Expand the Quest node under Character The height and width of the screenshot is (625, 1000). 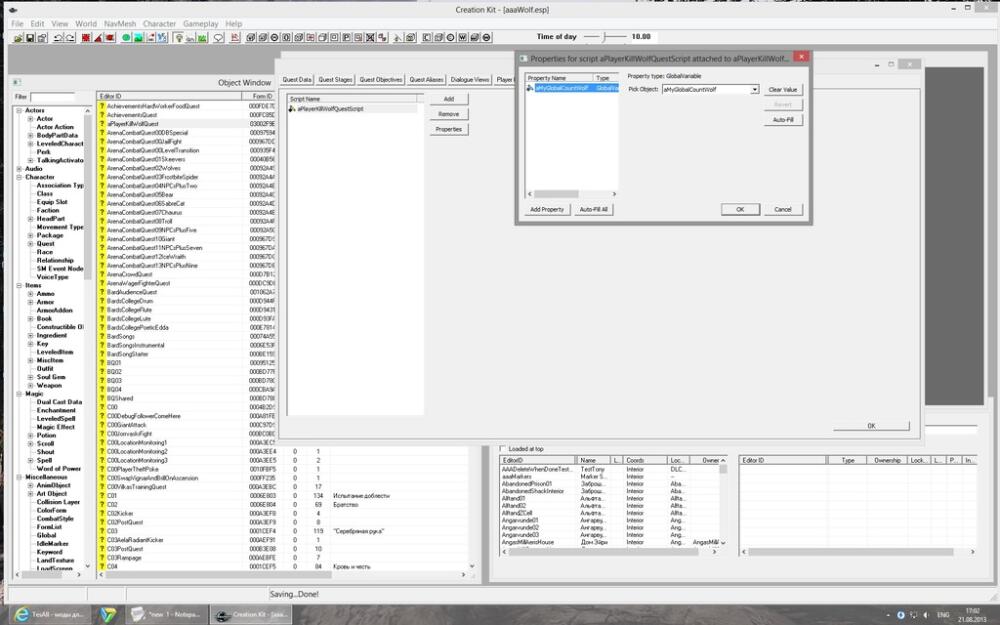(30, 244)
